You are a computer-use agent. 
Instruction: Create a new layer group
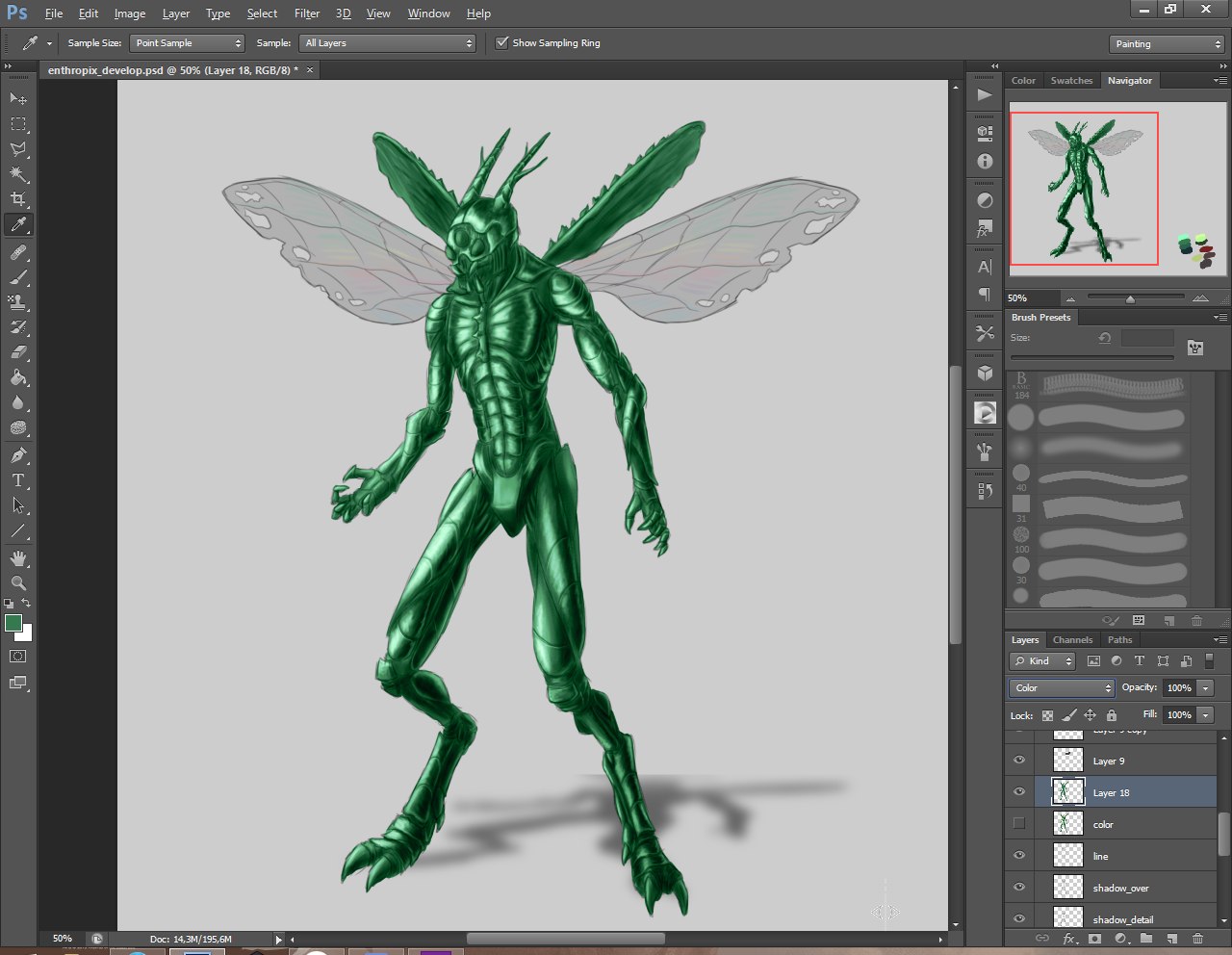pyautogui.click(x=1146, y=939)
